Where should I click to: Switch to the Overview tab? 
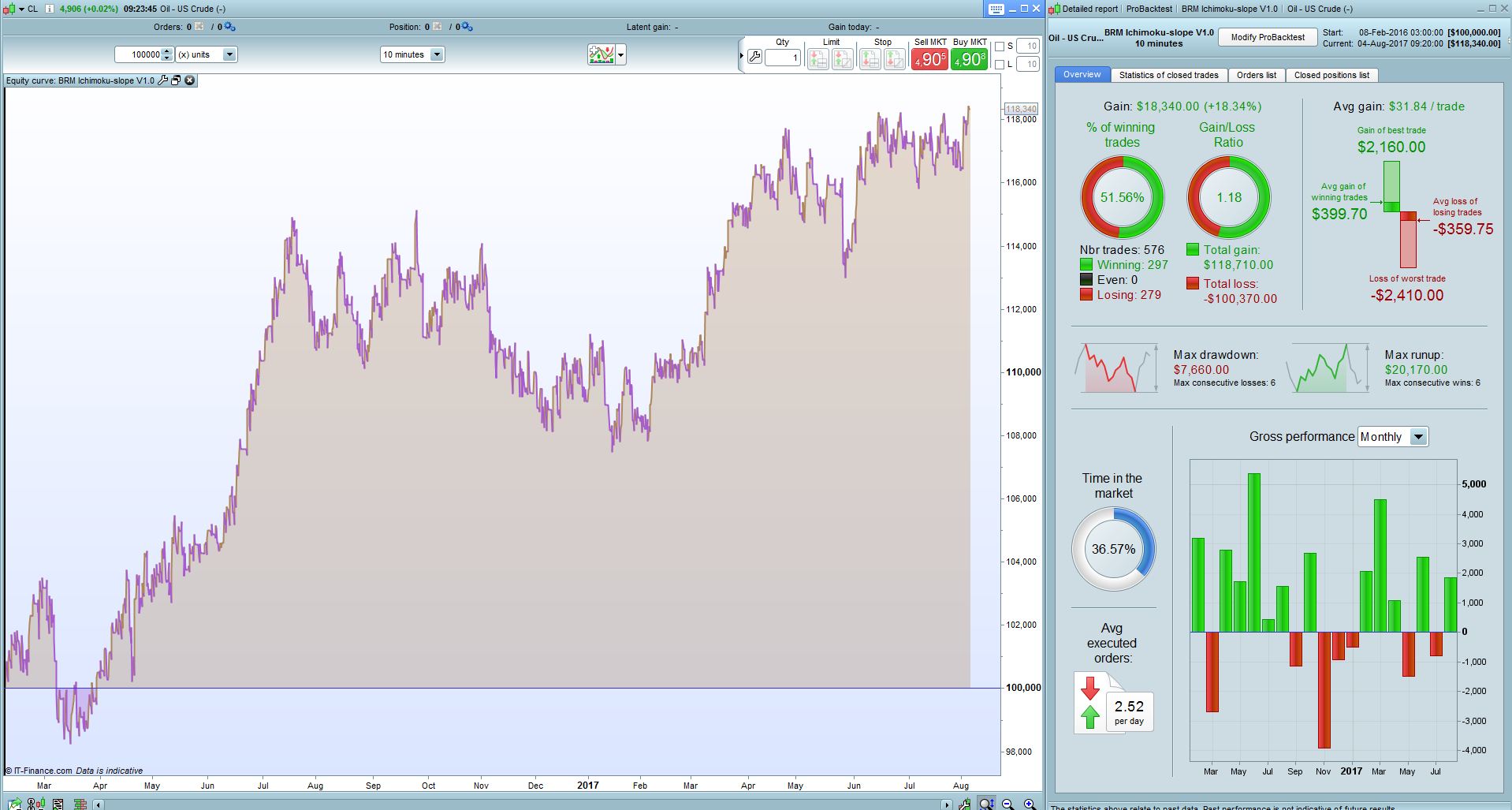1082,74
